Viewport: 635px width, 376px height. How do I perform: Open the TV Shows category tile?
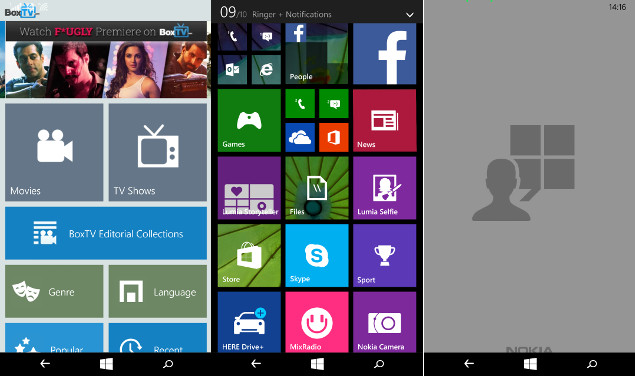tap(158, 152)
